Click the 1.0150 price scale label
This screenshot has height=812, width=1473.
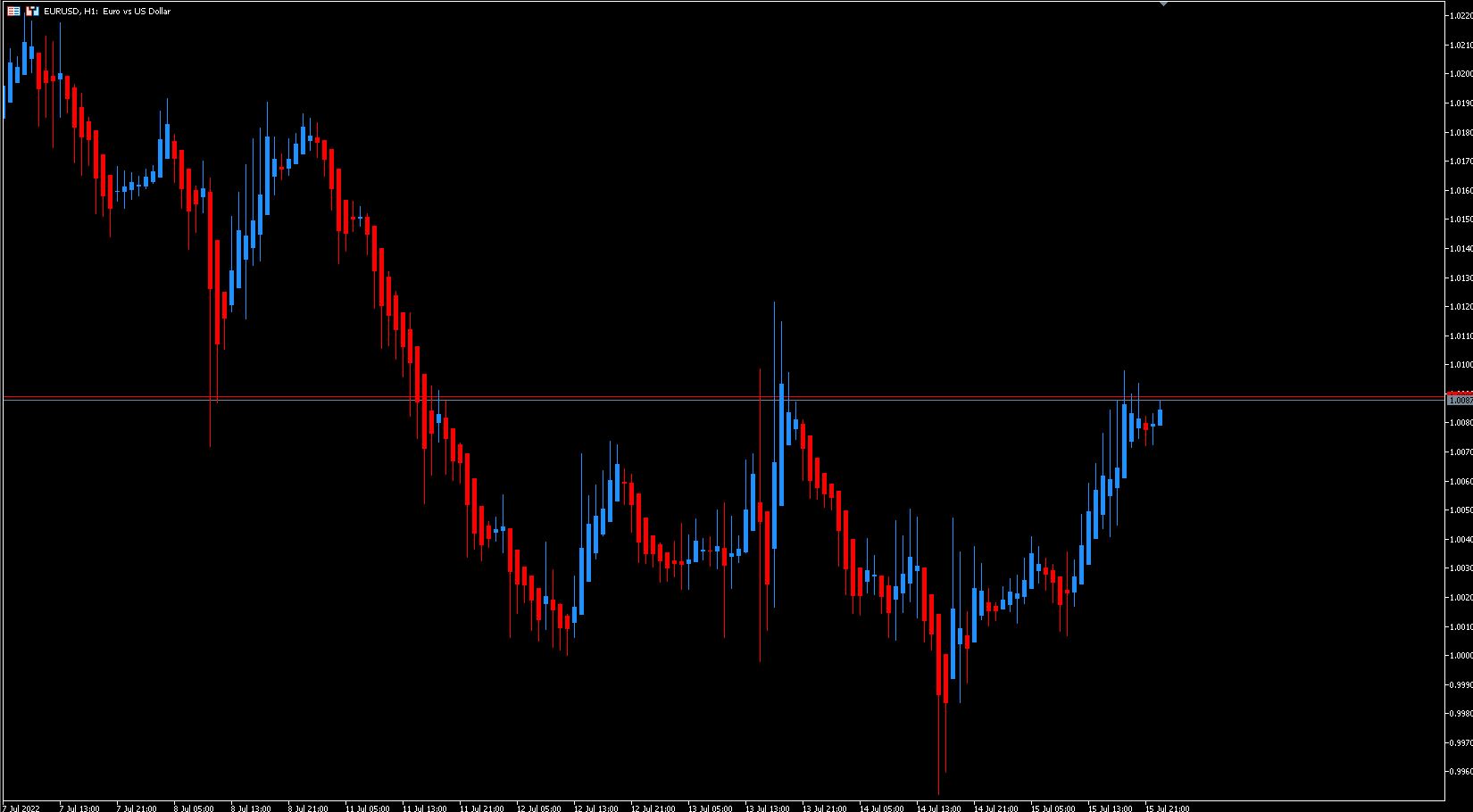[1461, 220]
